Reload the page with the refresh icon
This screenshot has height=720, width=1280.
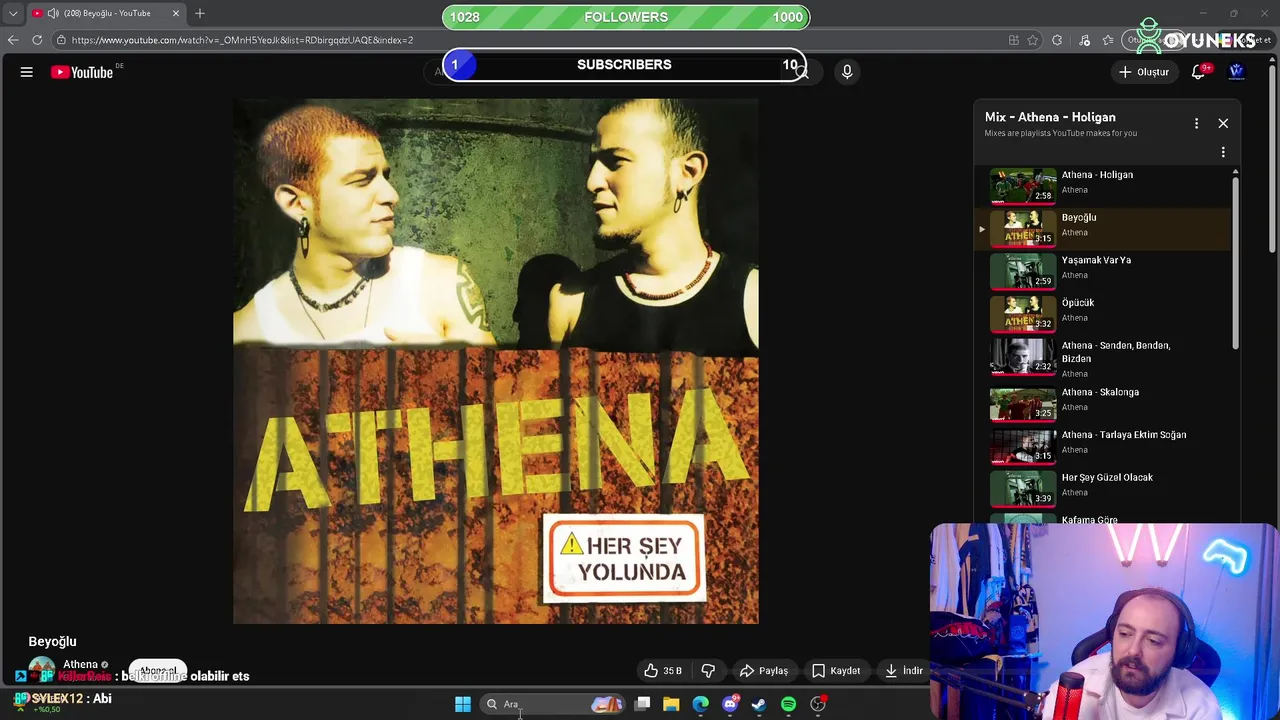coord(37,40)
